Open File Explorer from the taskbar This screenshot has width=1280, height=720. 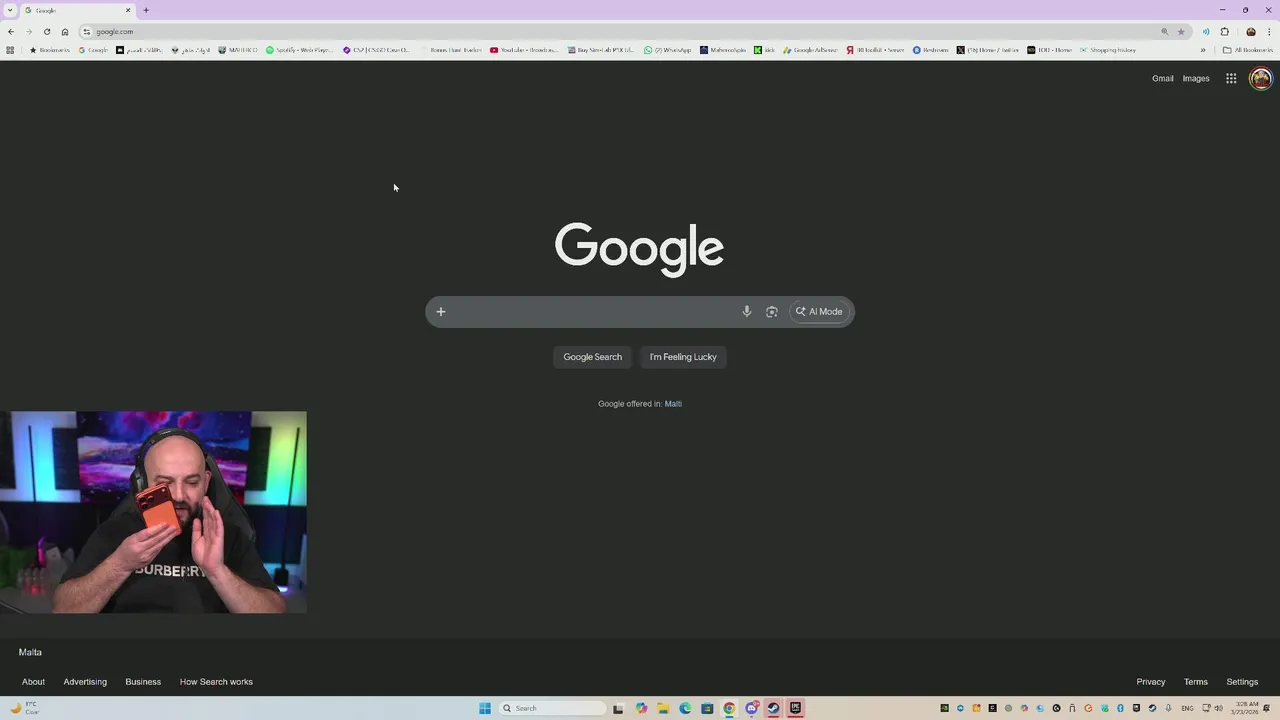point(663,708)
